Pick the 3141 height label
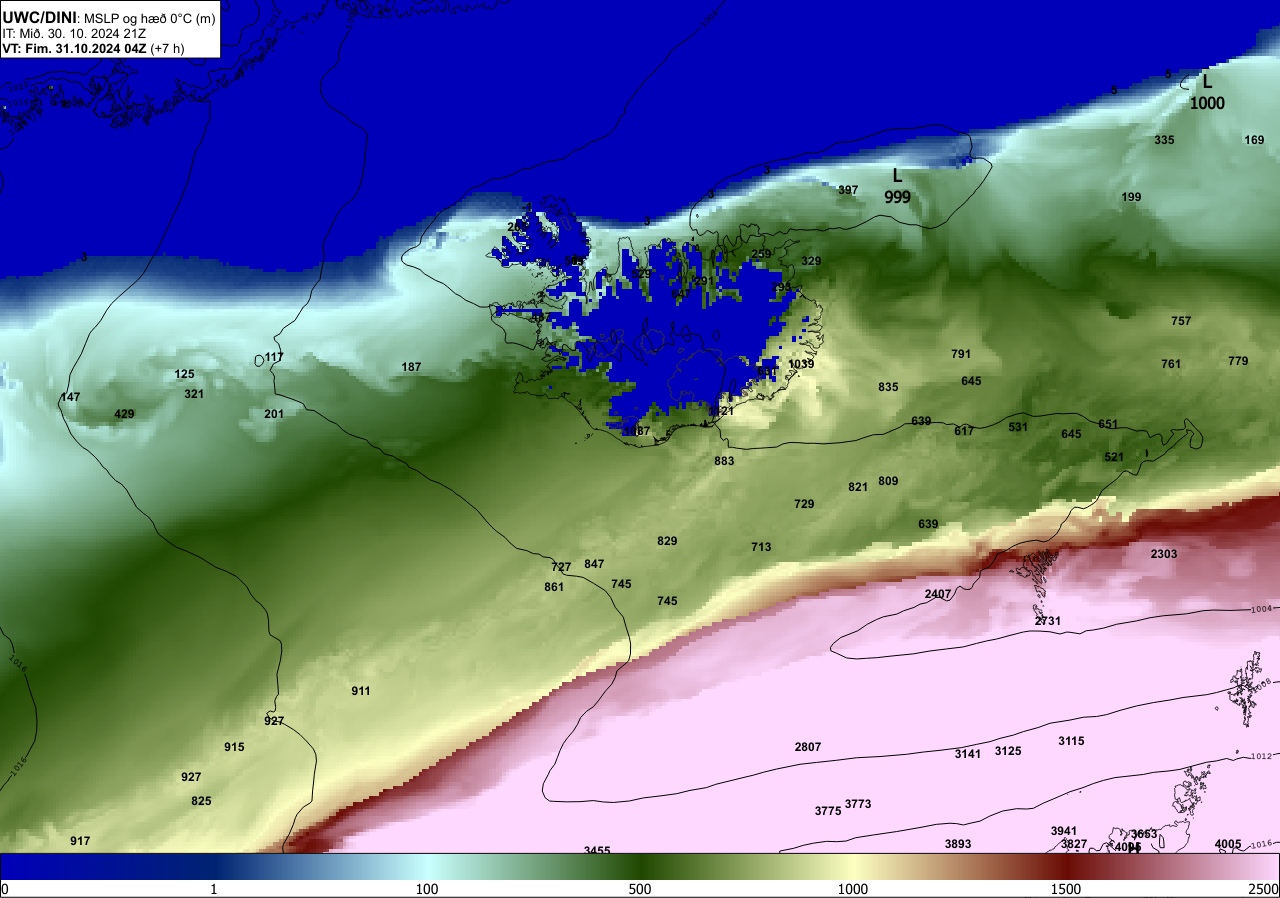 click(x=967, y=754)
